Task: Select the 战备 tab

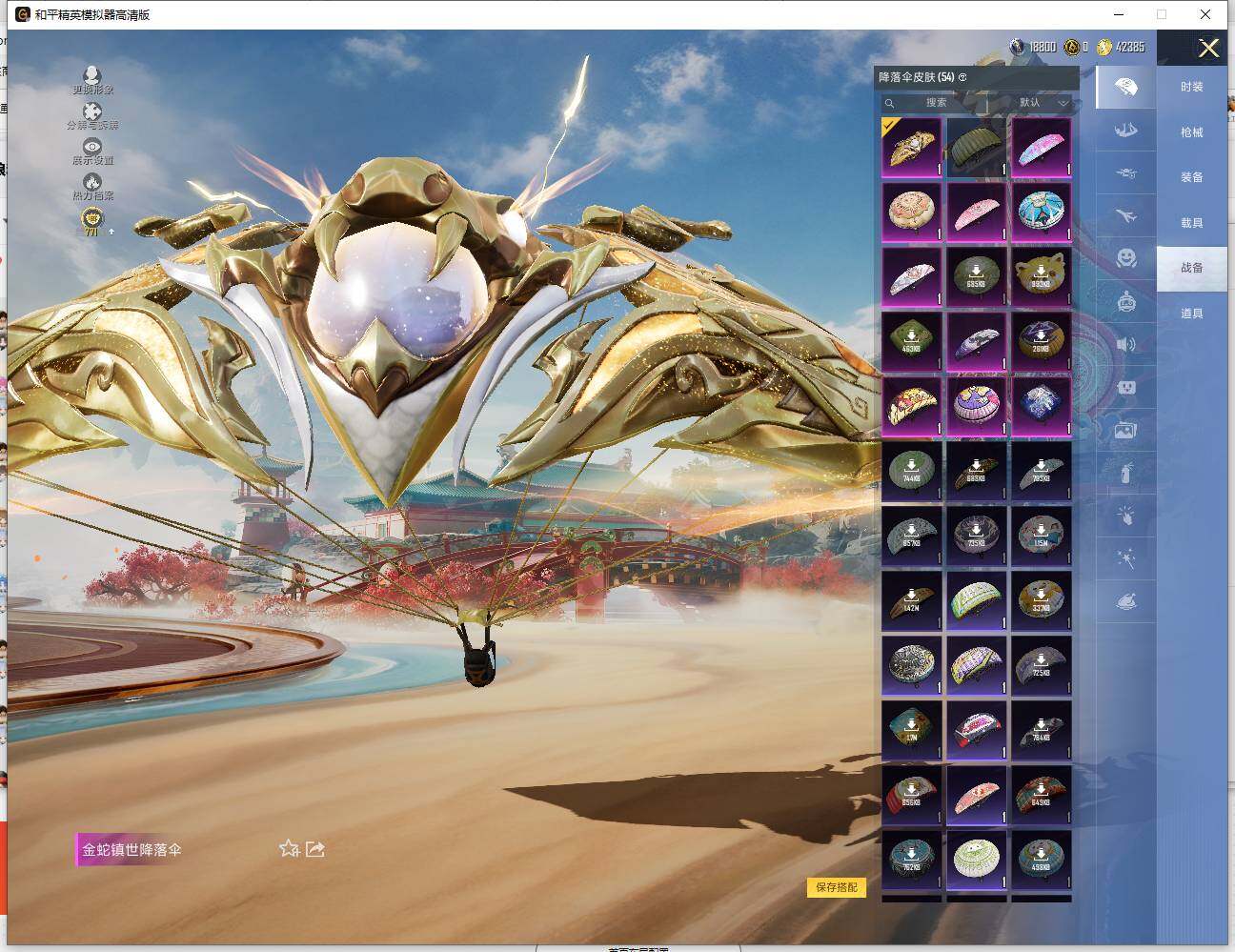Action: [1191, 268]
